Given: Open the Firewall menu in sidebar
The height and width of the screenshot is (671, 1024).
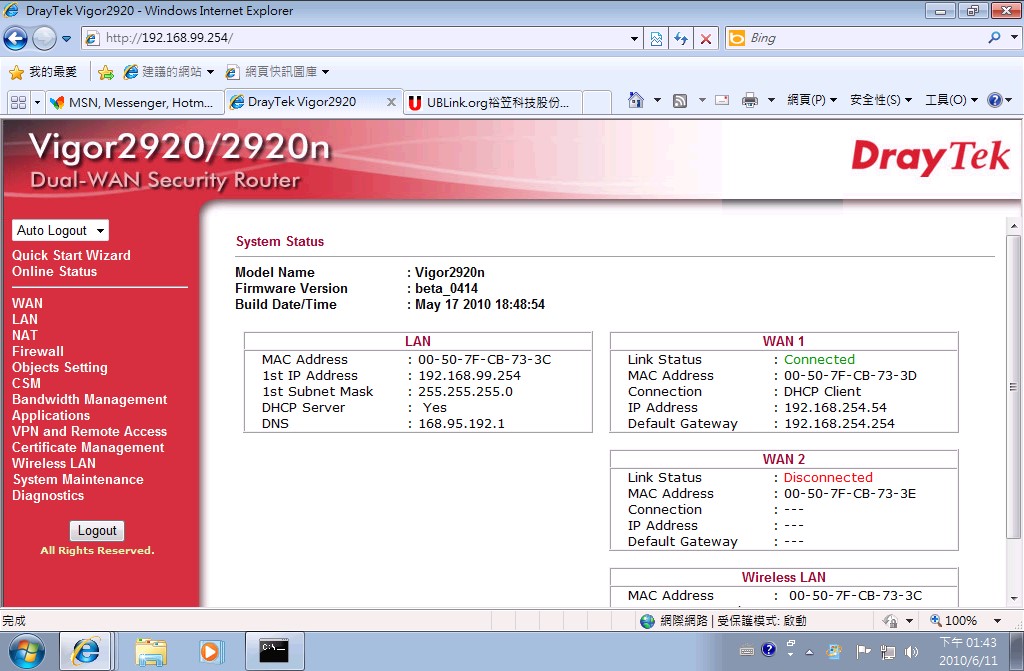Looking at the screenshot, I should (38, 352).
